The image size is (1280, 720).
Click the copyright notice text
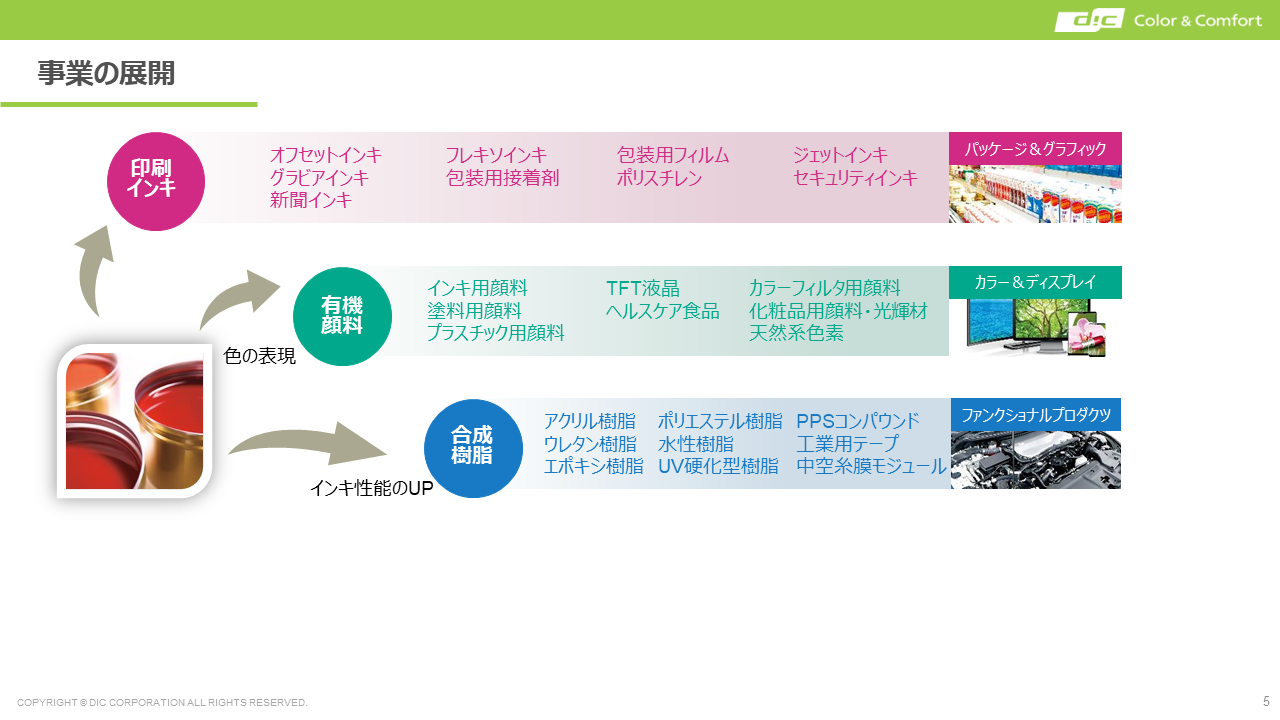click(162, 703)
